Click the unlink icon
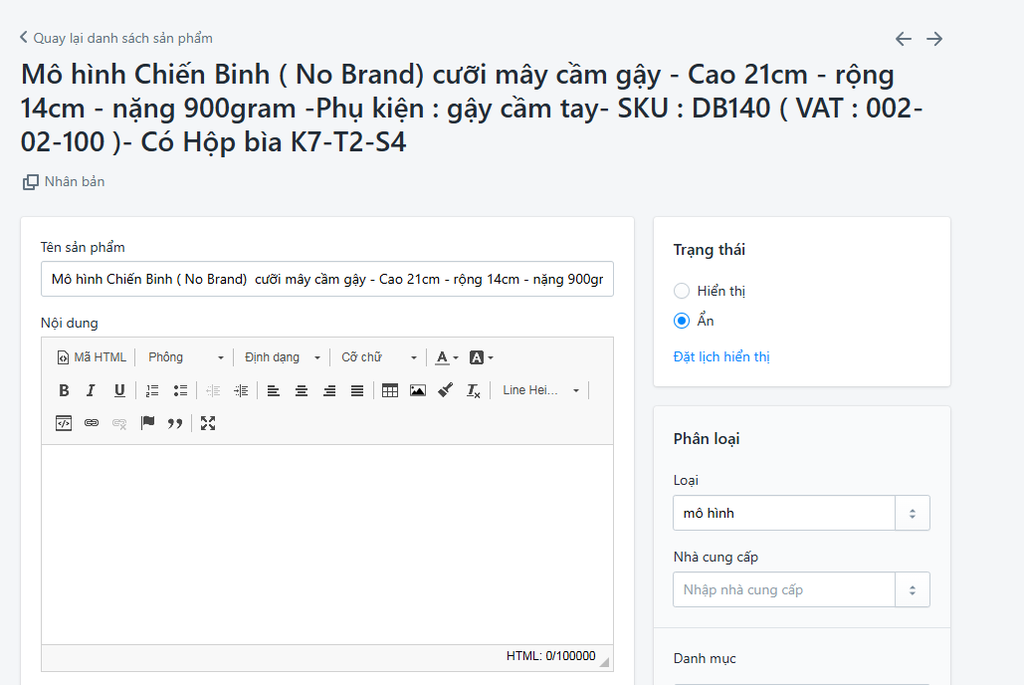This screenshot has height=685, width=1024. tap(120, 423)
